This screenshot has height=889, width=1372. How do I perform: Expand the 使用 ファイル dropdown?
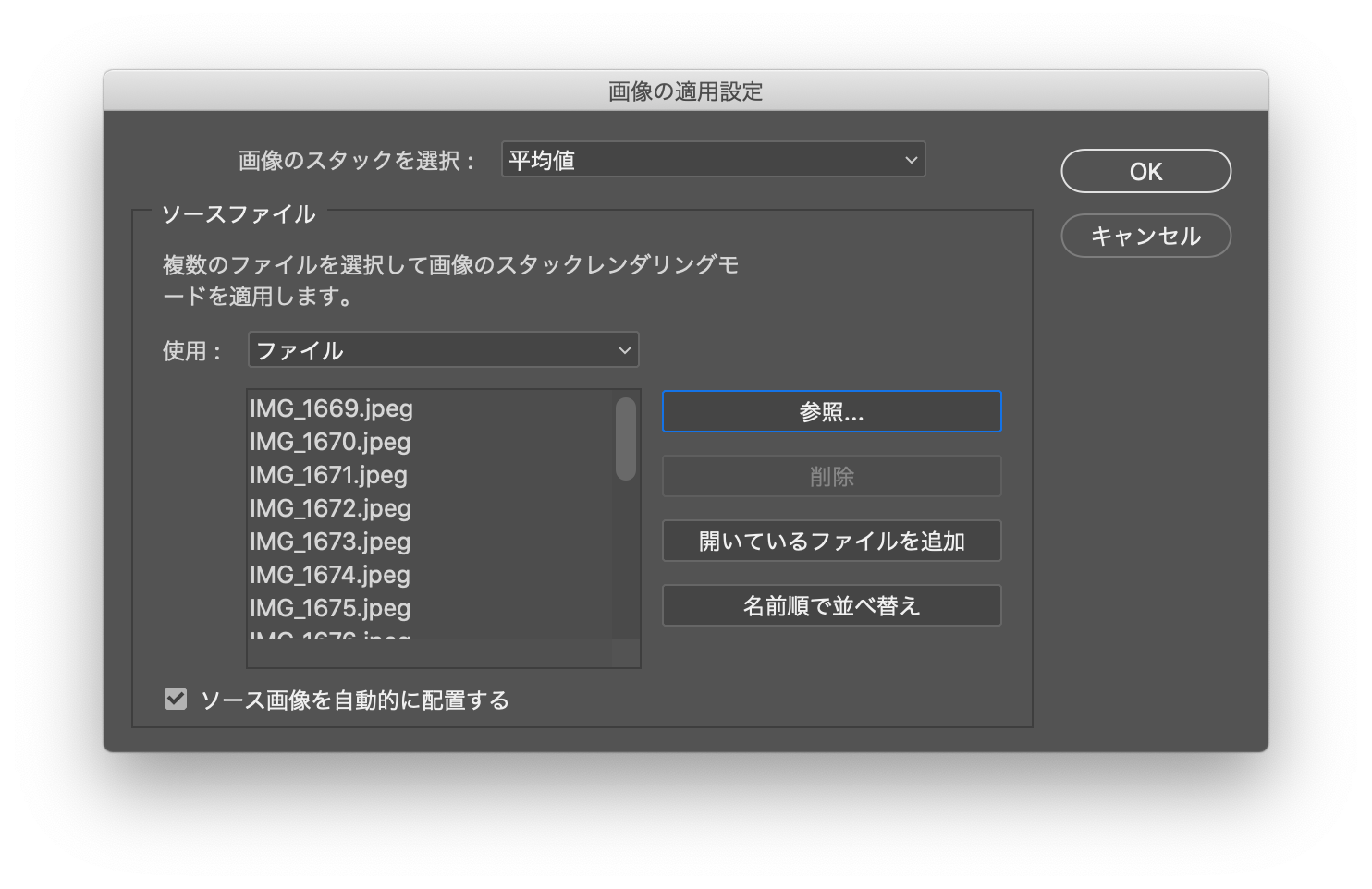click(x=443, y=350)
